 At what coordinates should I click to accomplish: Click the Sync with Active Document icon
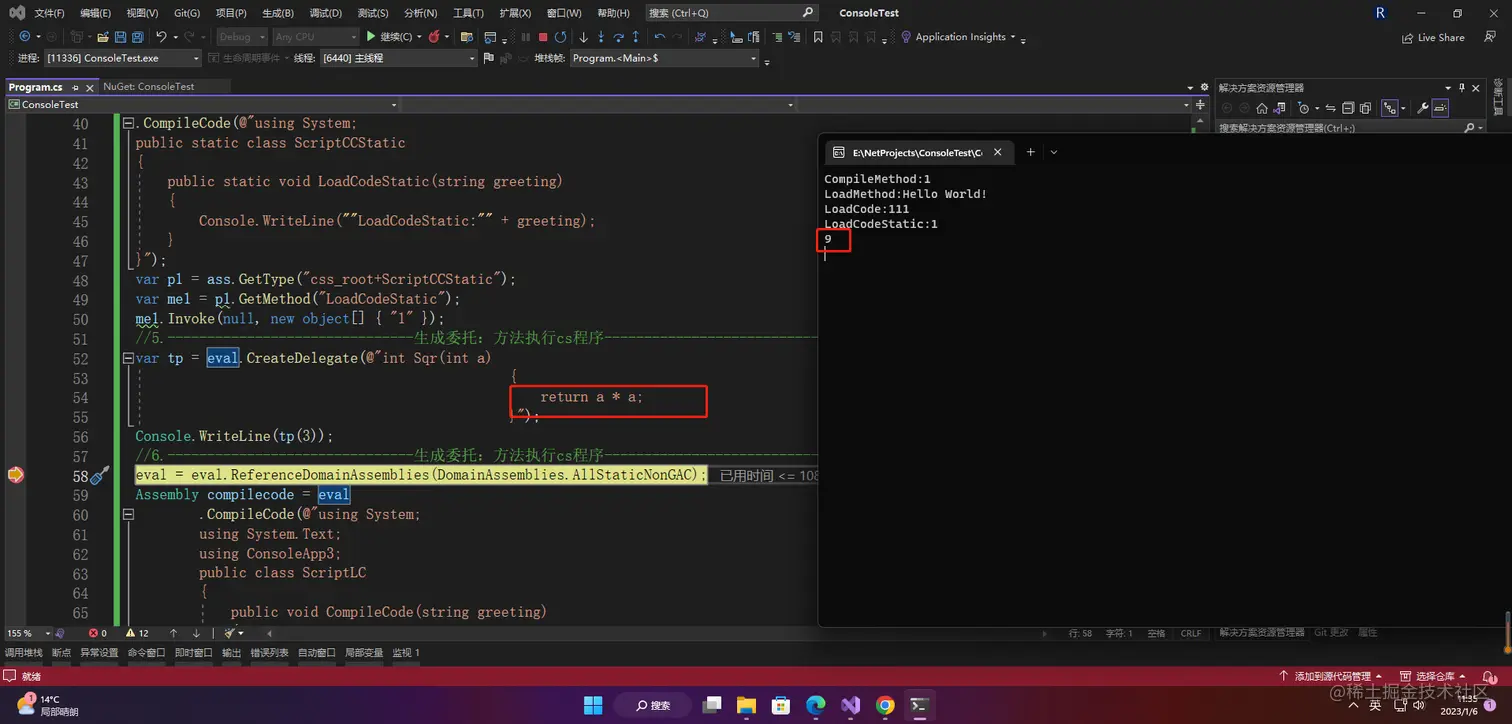coord(1330,108)
